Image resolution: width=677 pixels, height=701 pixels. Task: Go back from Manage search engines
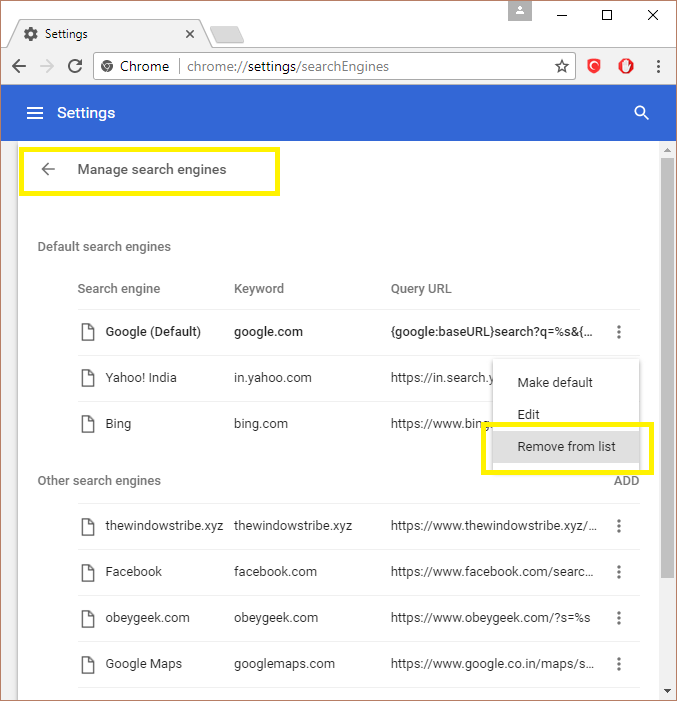(48, 169)
